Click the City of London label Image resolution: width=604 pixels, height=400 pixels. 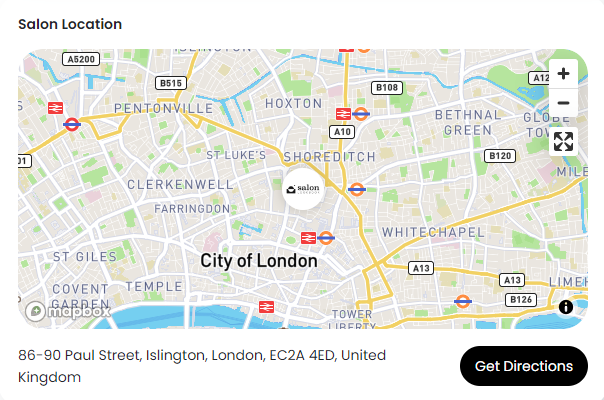(x=259, y=261)
